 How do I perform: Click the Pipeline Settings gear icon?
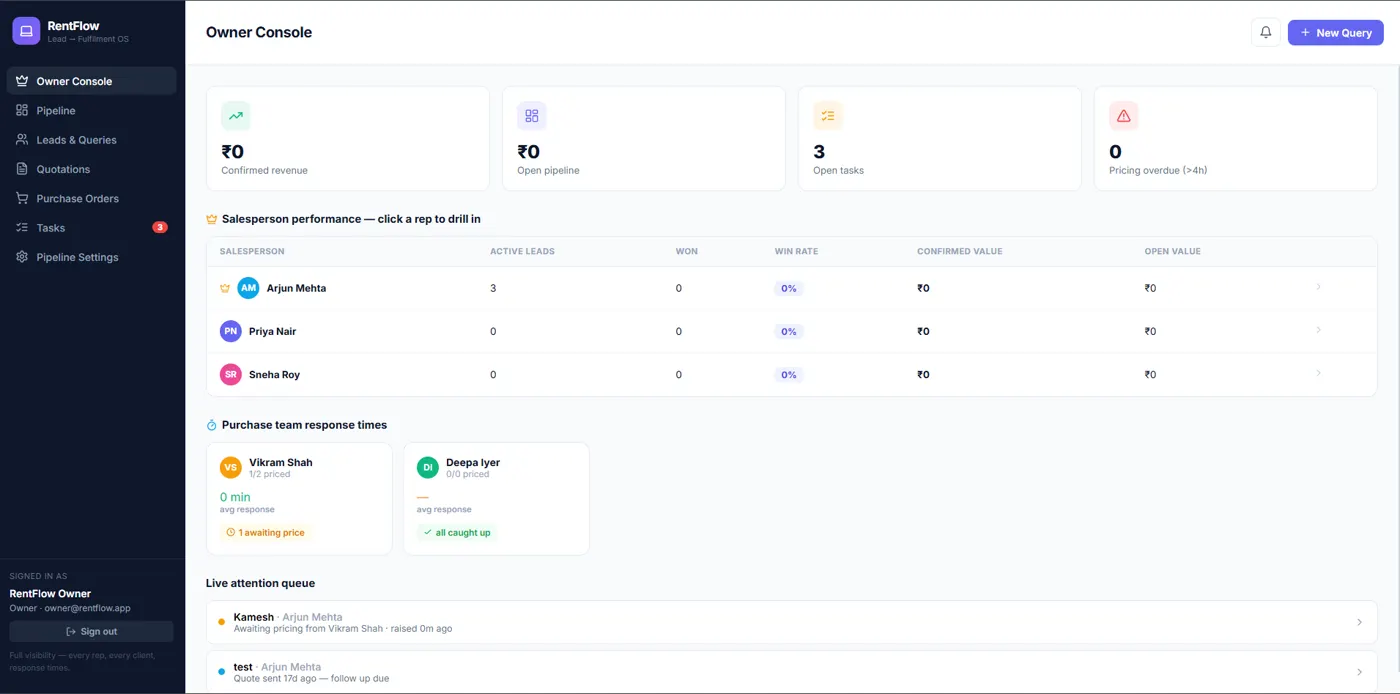coord(22,257)
